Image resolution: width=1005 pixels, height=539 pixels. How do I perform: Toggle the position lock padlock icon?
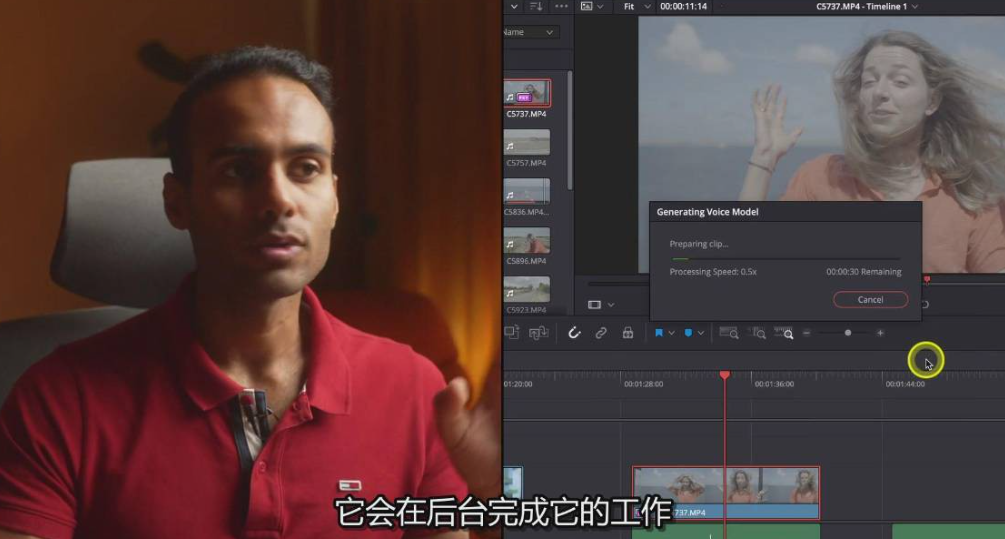628,333
